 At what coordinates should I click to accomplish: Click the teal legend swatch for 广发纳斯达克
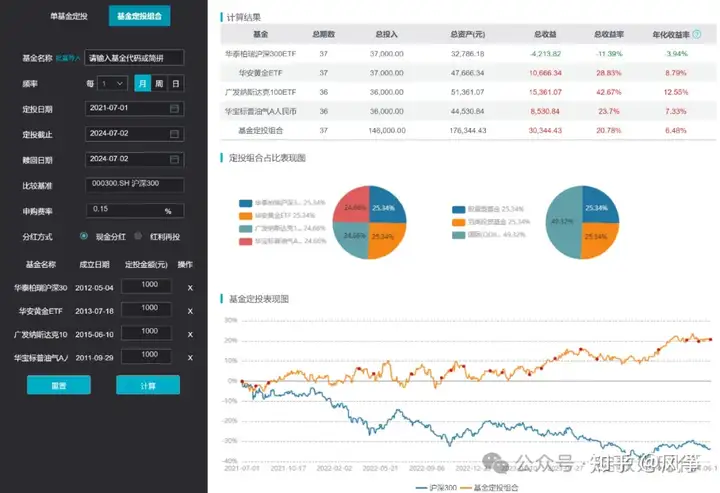click(246, 229)
